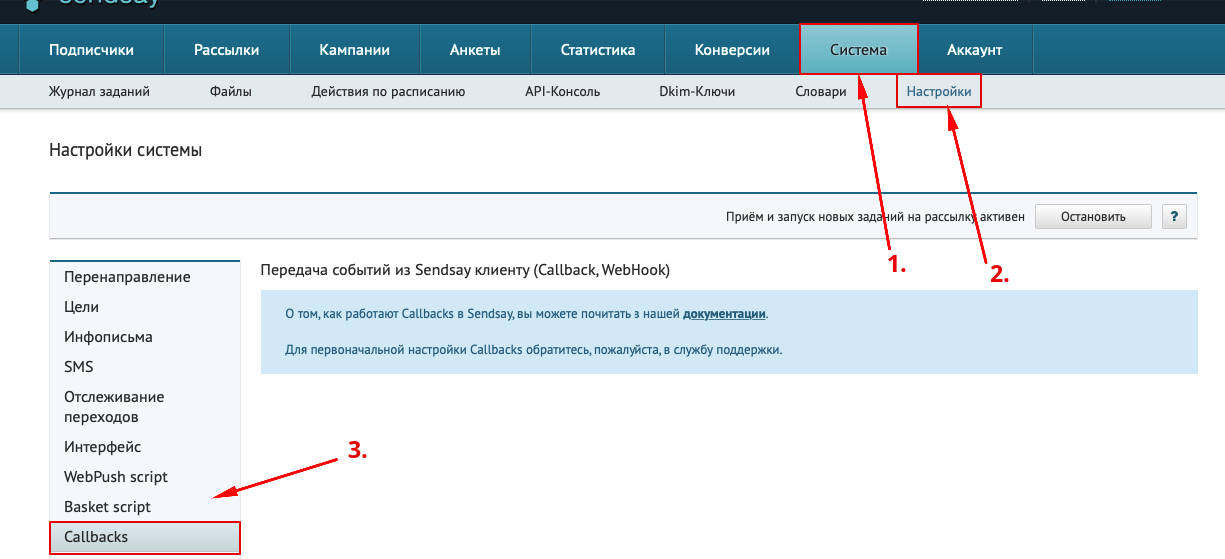The width and height of the screenshot is (1225, 559).
Task: Select Инфописьма in the sidebar
Action: 145,337
